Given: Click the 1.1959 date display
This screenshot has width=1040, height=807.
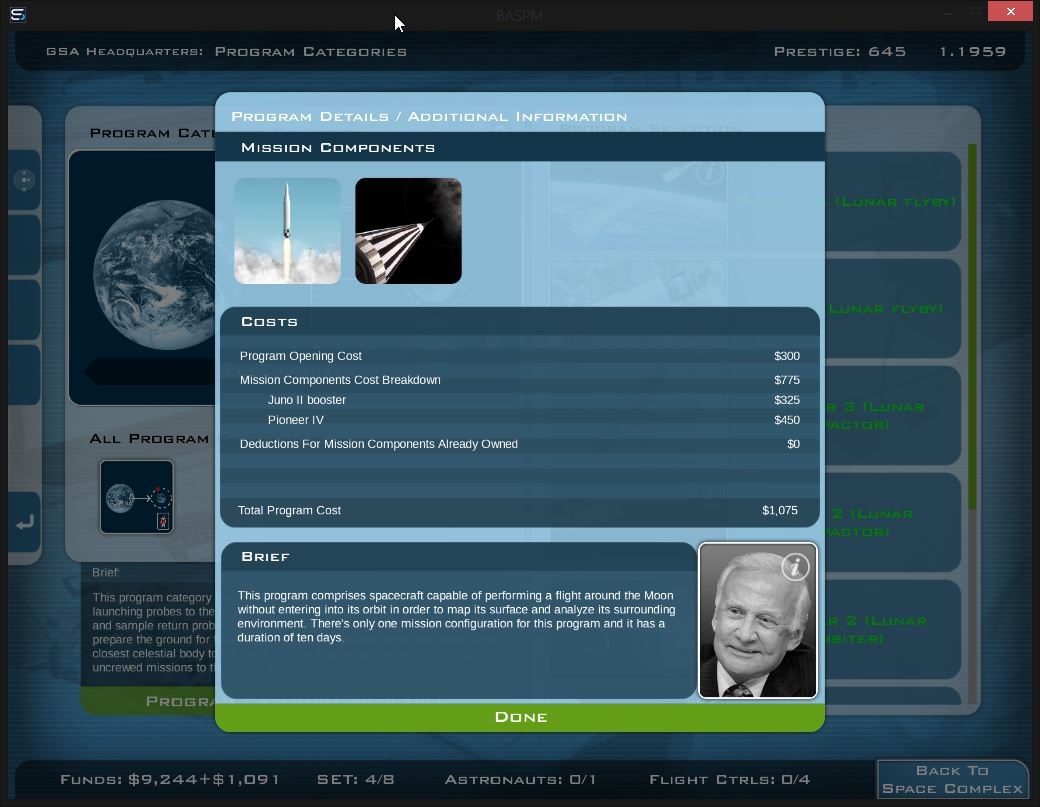Looking at the screenshot, I should (x=972, y=52).
